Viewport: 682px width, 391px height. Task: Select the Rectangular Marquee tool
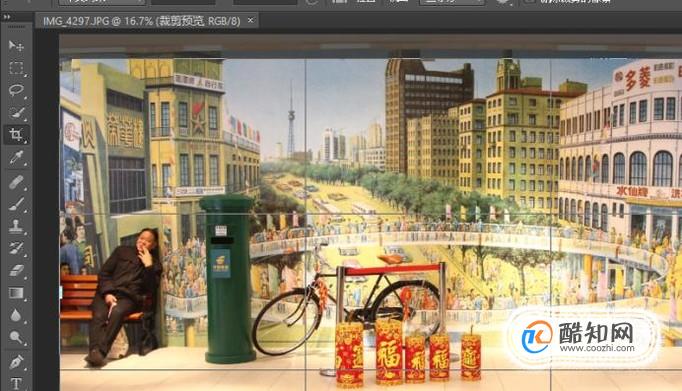click(16, 68)
